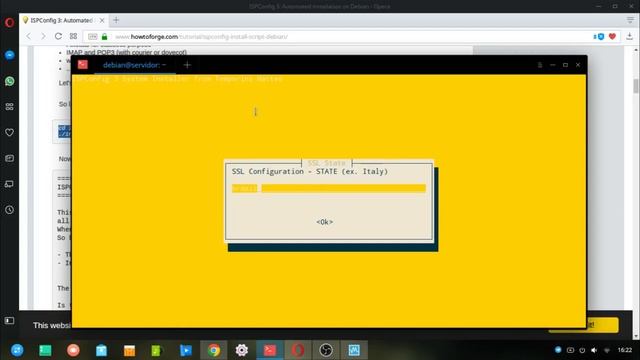Open History clock icon in Opera sidebar

pyautogui.click(x=9, y=210)
